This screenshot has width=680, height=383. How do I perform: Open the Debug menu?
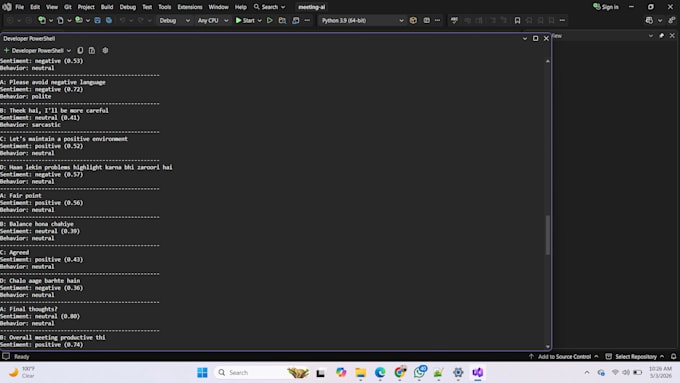click(x=128, y=7)
